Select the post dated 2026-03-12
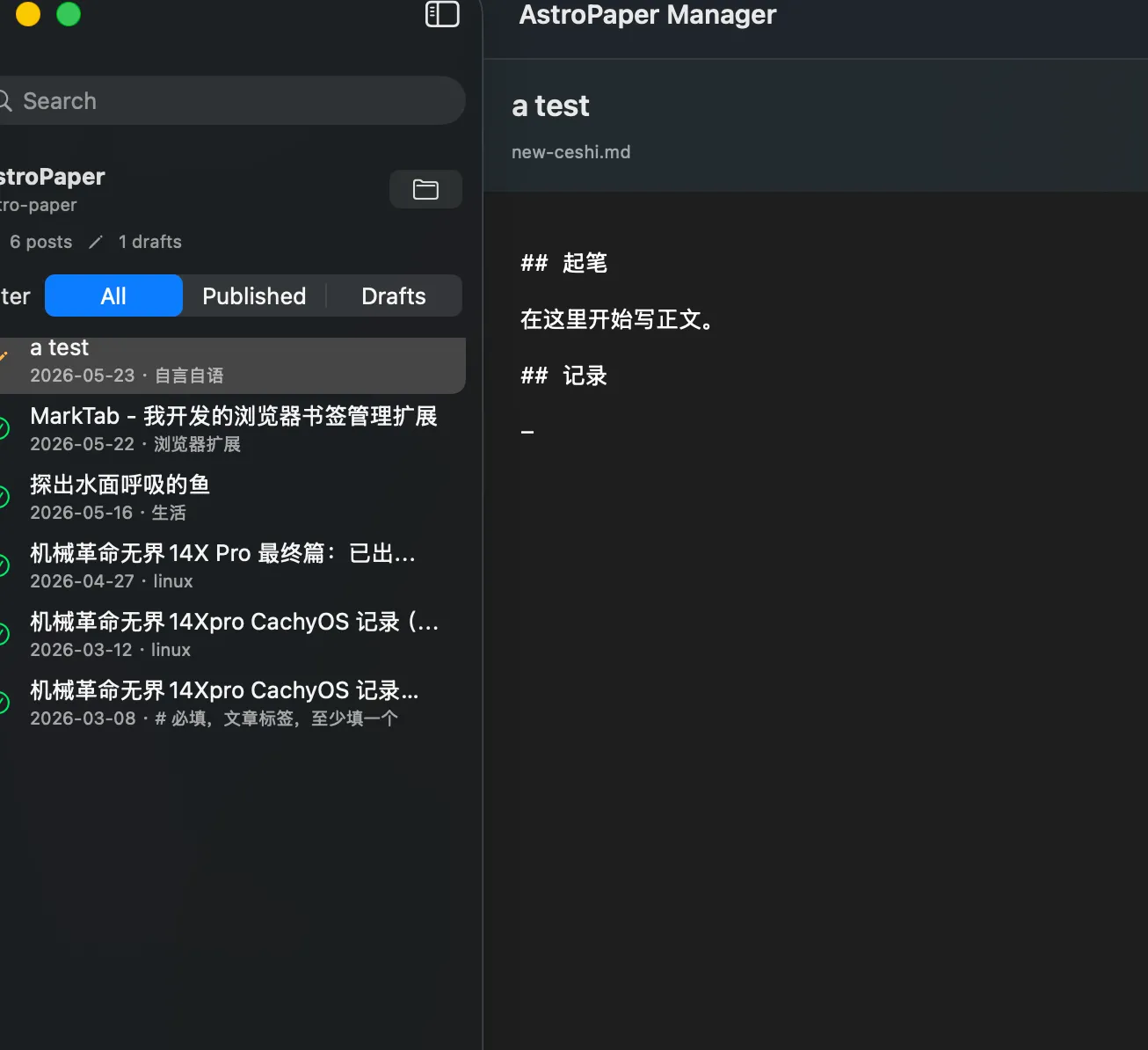This screenshot has width=1148, height=1050. pyautogui.click(x=230, y=634)
